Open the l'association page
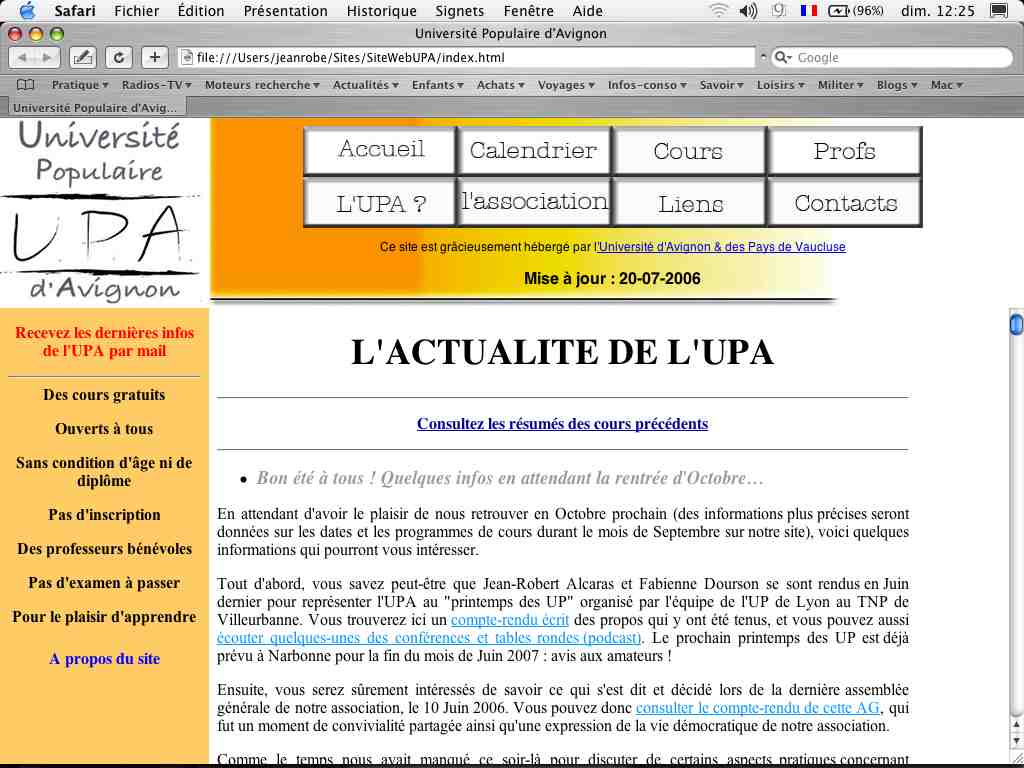 point(534,203)
